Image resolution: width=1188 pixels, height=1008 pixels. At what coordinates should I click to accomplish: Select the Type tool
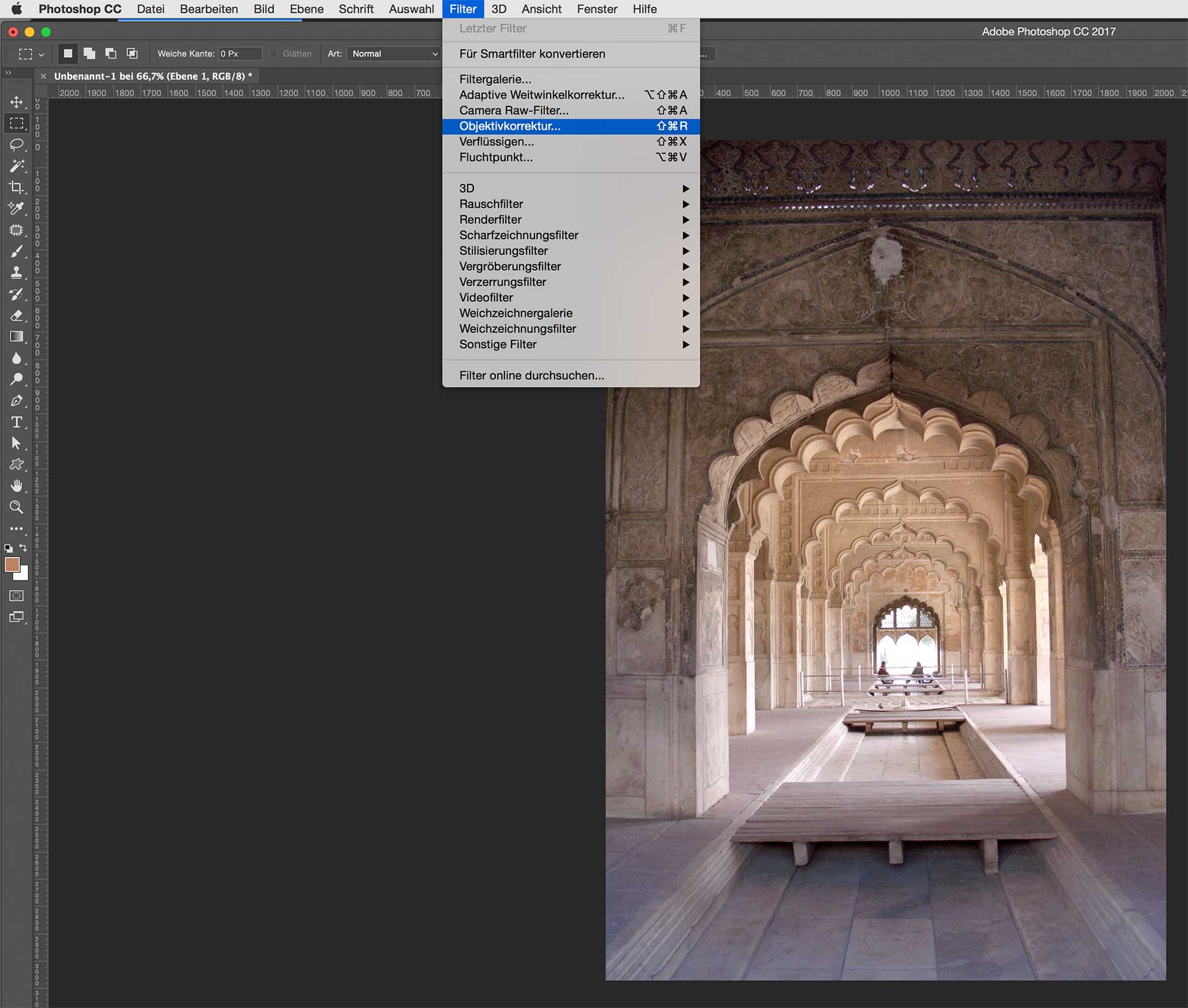click(16, 422)
